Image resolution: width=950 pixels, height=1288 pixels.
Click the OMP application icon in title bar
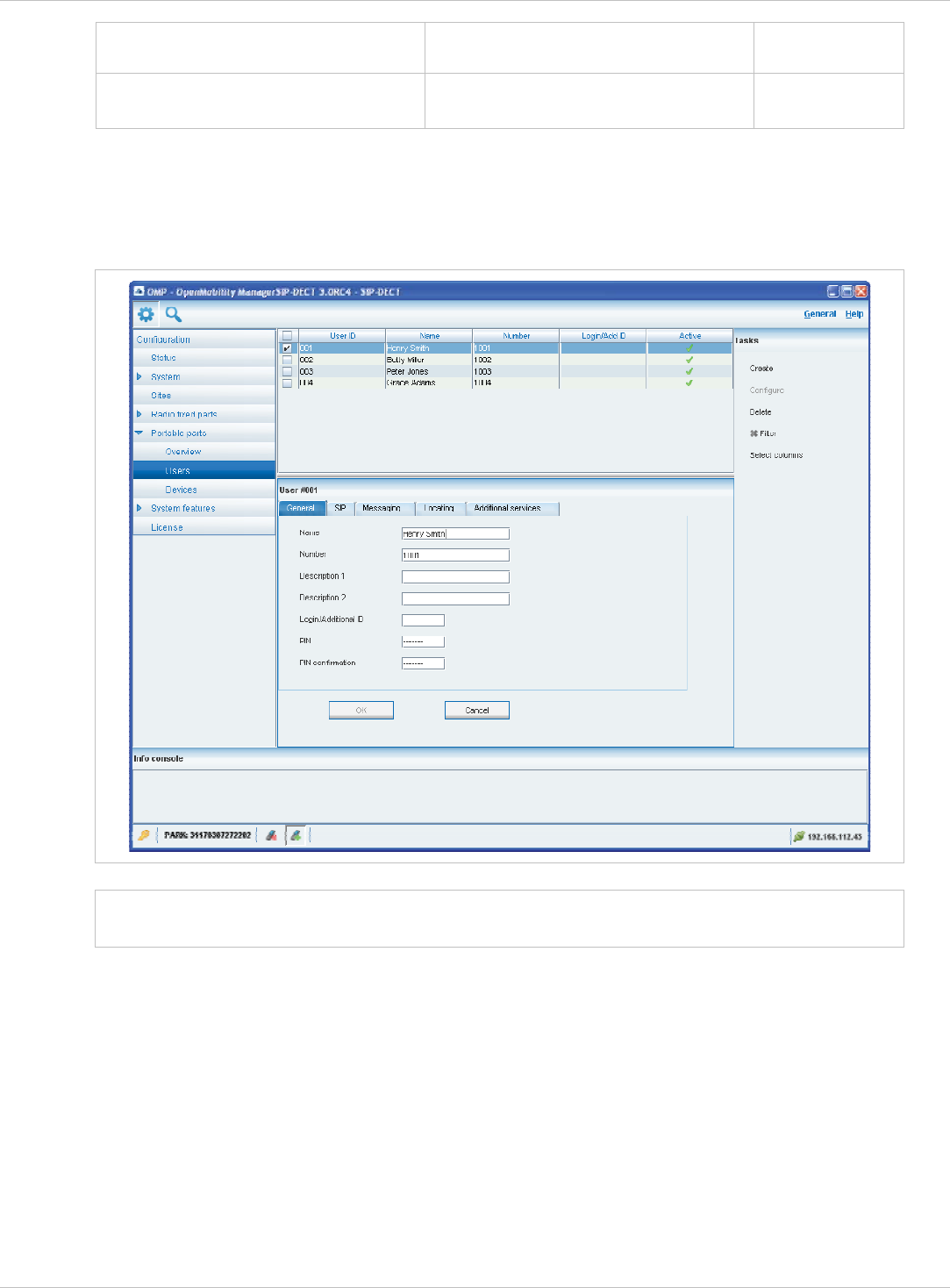pyautogui.click(x=139, y=291)
